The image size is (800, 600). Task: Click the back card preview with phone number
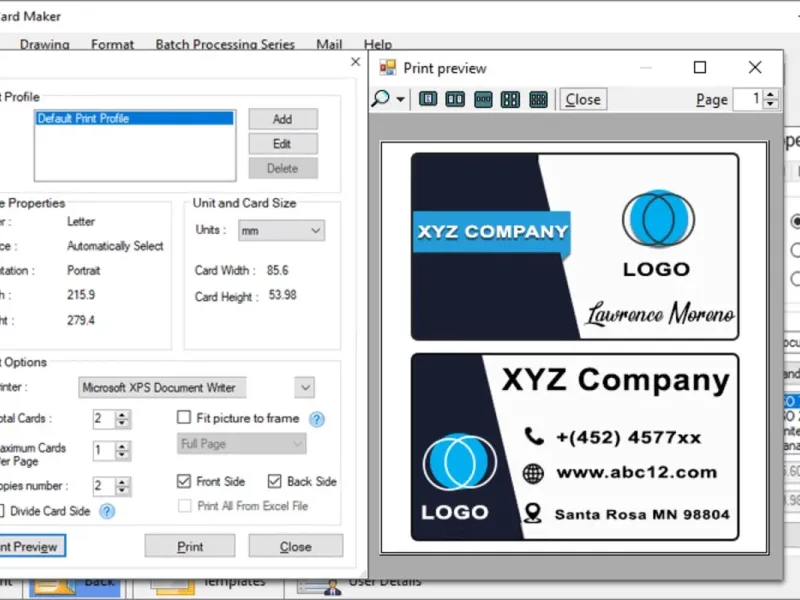[x=575, y=447]
